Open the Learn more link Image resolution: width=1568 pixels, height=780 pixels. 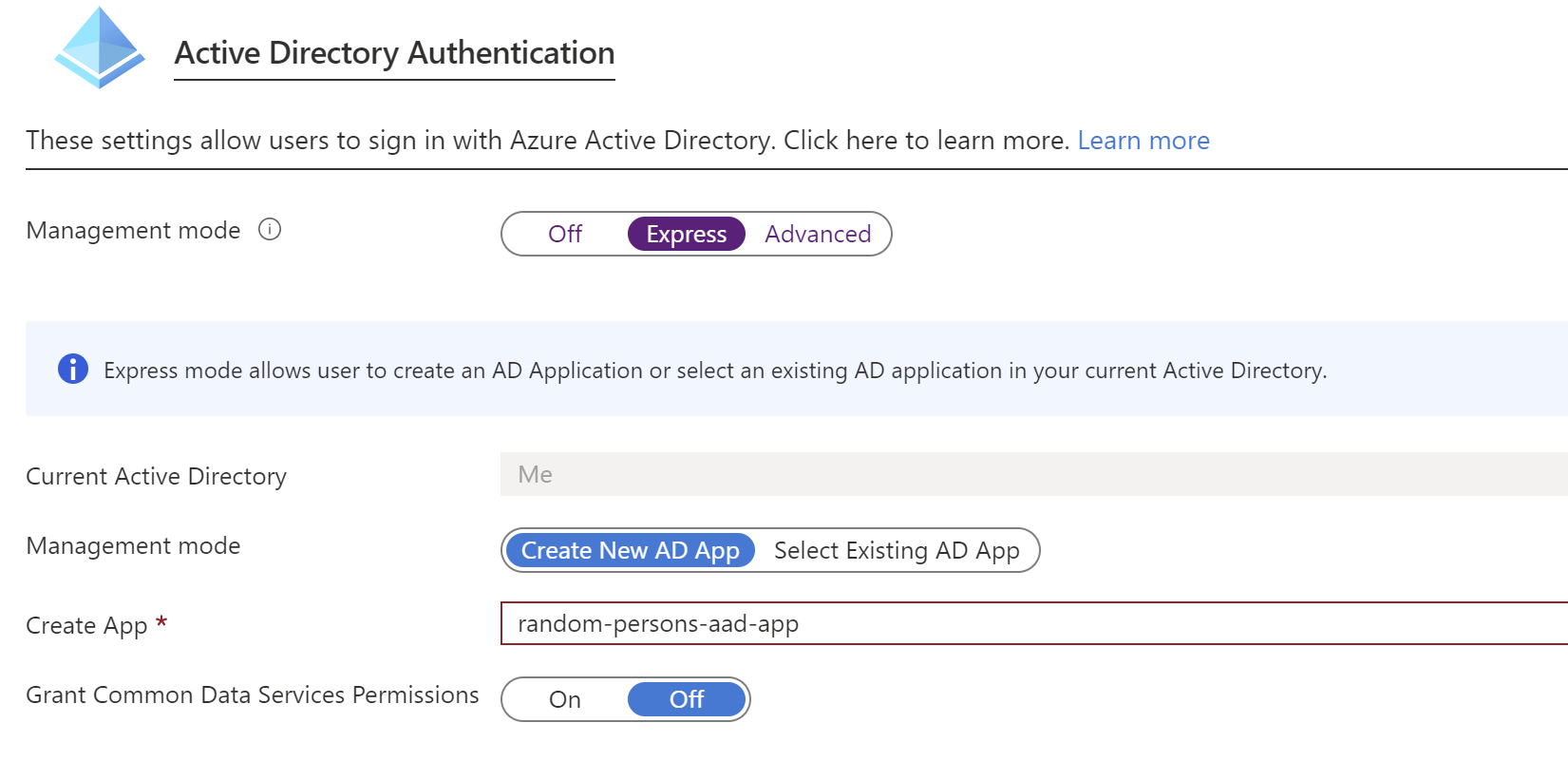1143,141
